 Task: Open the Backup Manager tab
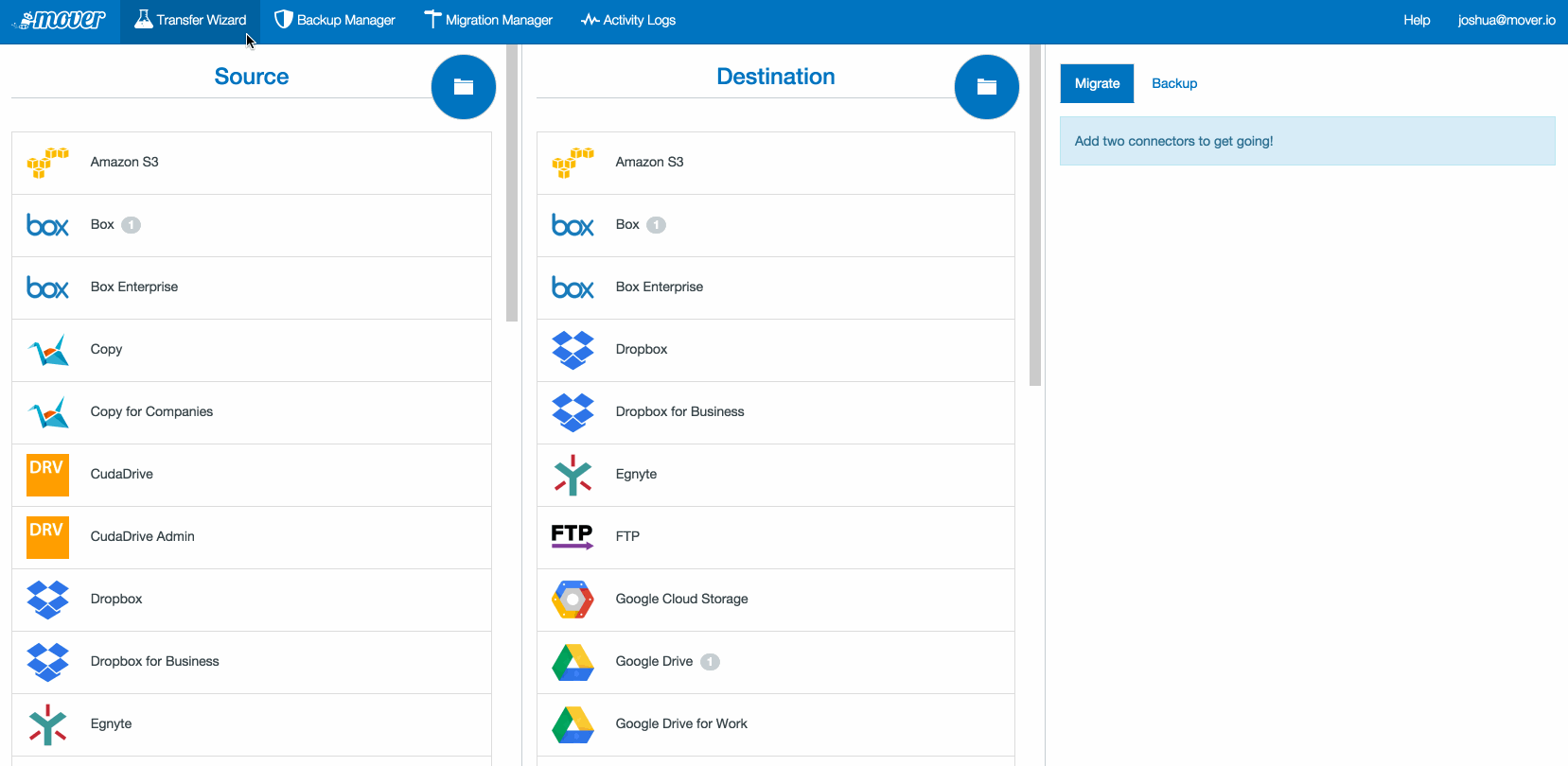(x=334, y=20)
